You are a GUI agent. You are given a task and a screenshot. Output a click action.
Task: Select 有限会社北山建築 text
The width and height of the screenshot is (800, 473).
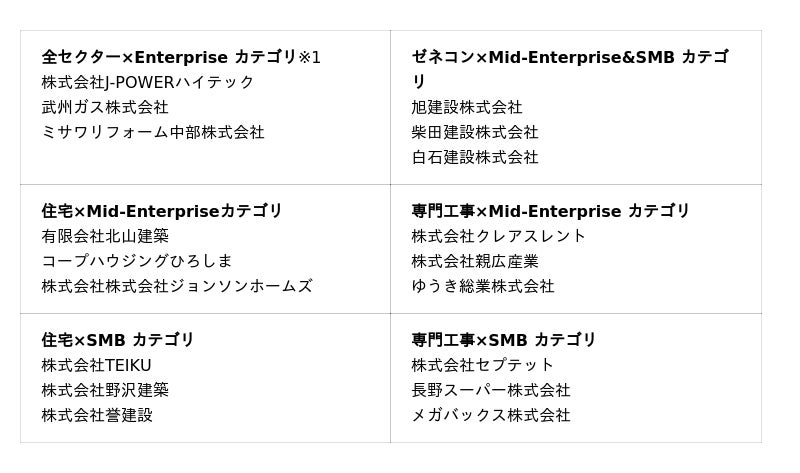click(x=105, y=236)
